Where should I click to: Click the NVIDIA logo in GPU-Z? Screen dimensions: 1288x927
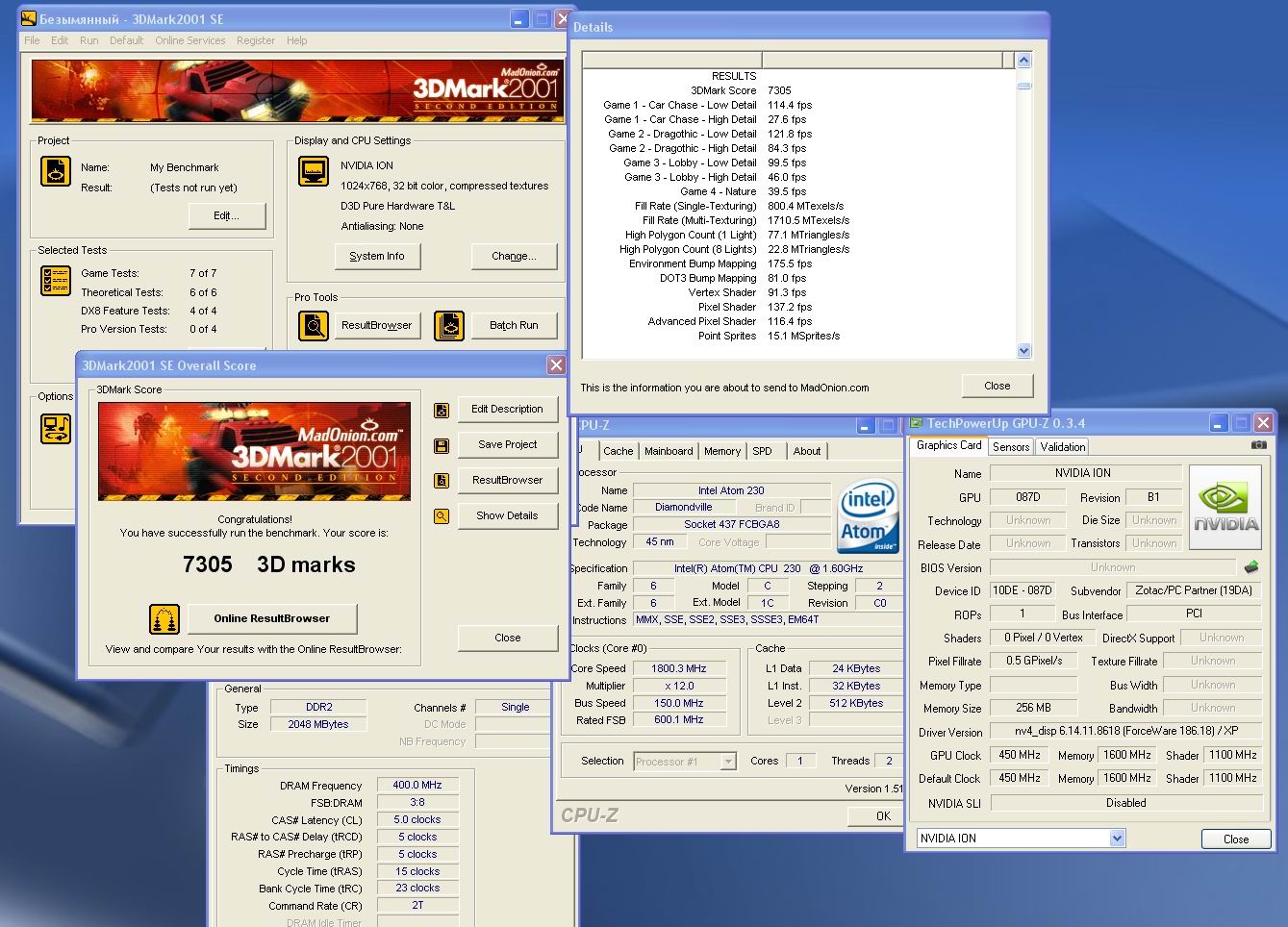tap(1225, 507)
